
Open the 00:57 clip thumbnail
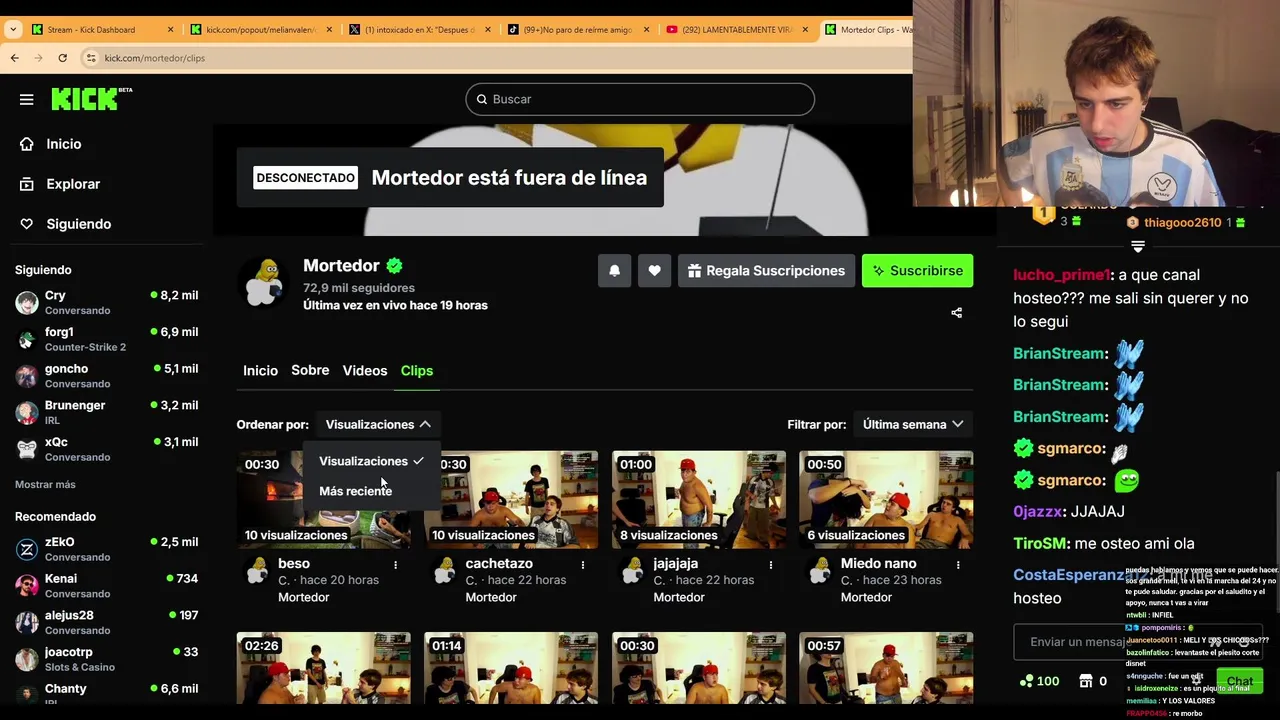pyautogui.click(x=886, y=668)
